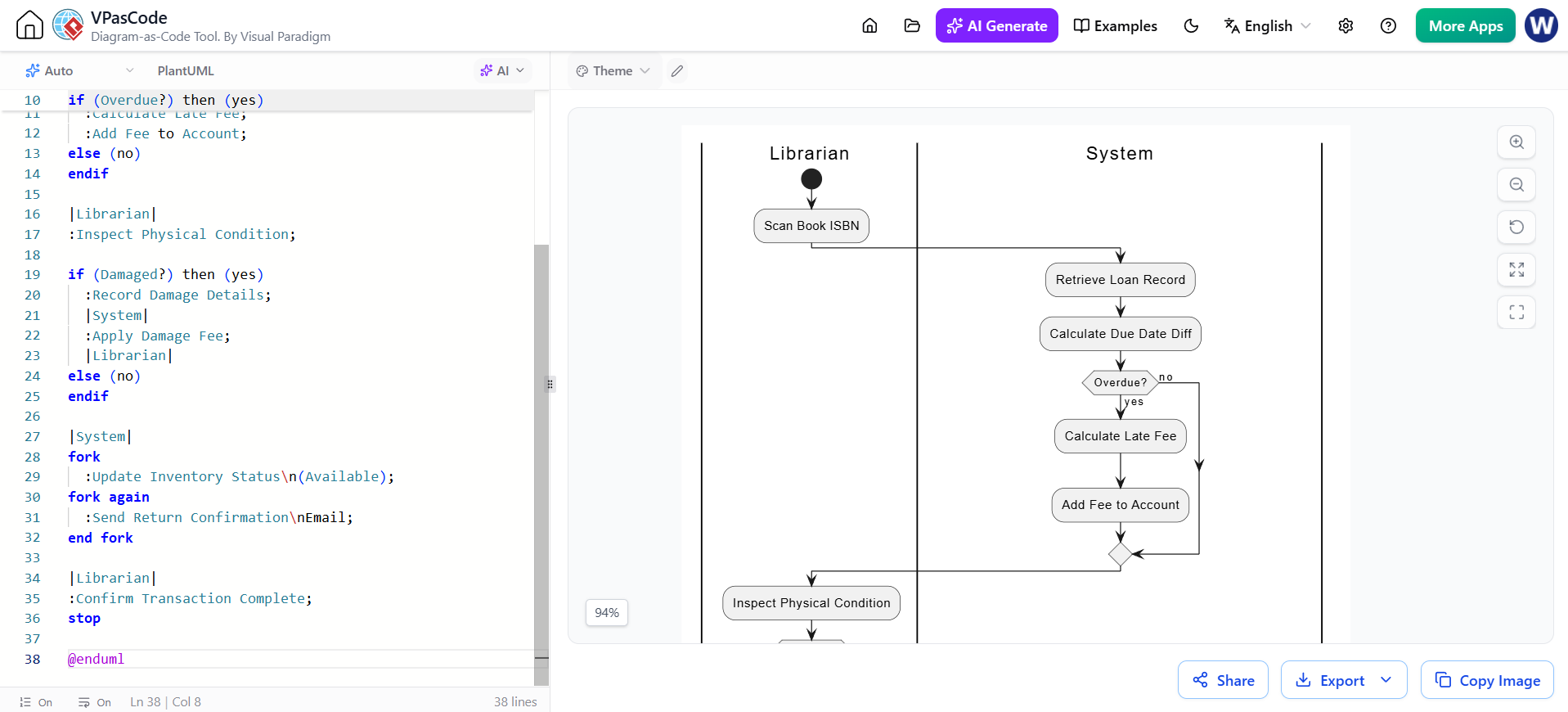
Task: Select the PlantUML language label
Action: tap(186, 70)
